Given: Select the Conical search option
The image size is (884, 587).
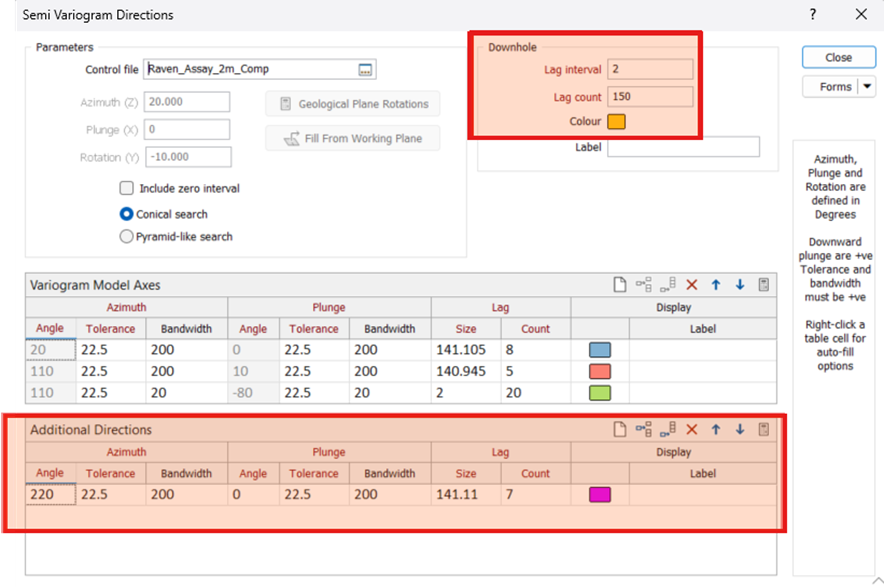Looking at the screenshot, I should pos(127,213).
